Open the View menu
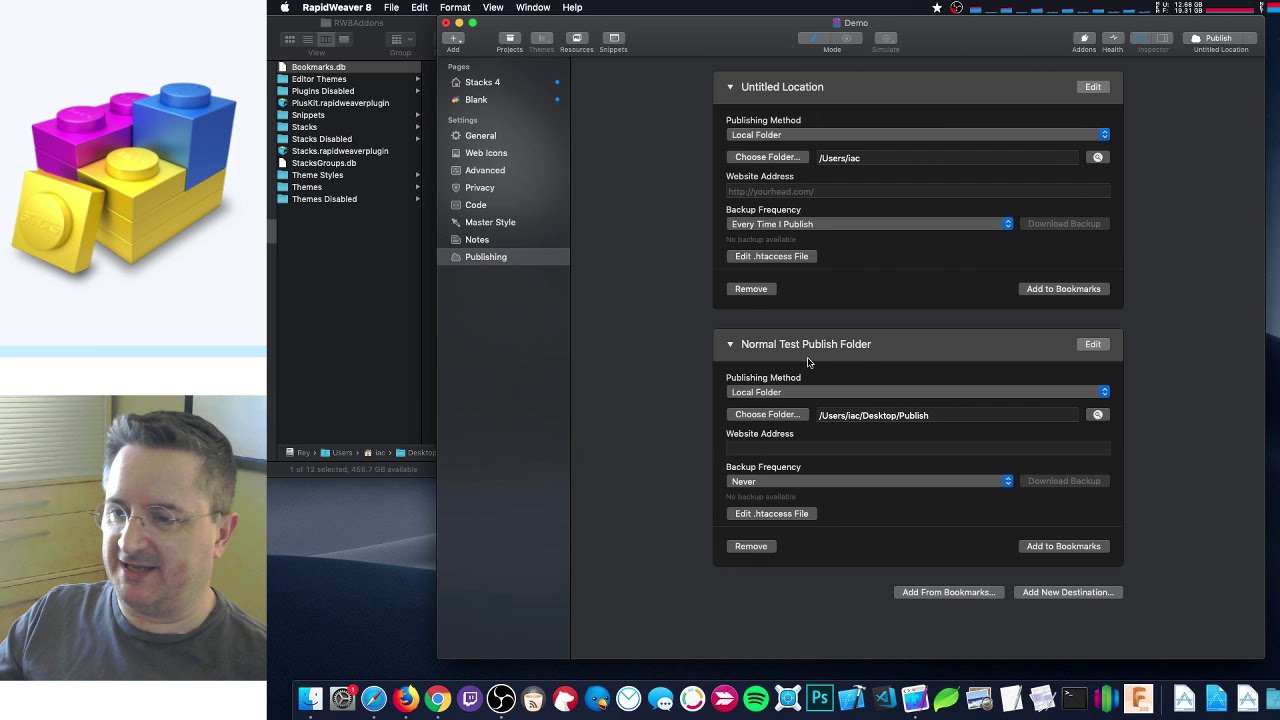Viewport: 1280px width, 720px height. (493, 7)
